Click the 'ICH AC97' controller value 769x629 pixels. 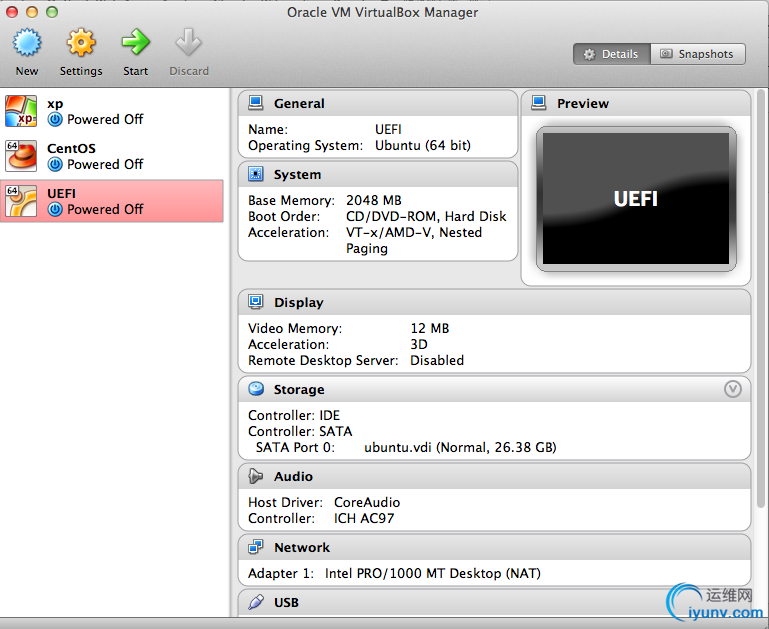point(364,519)
